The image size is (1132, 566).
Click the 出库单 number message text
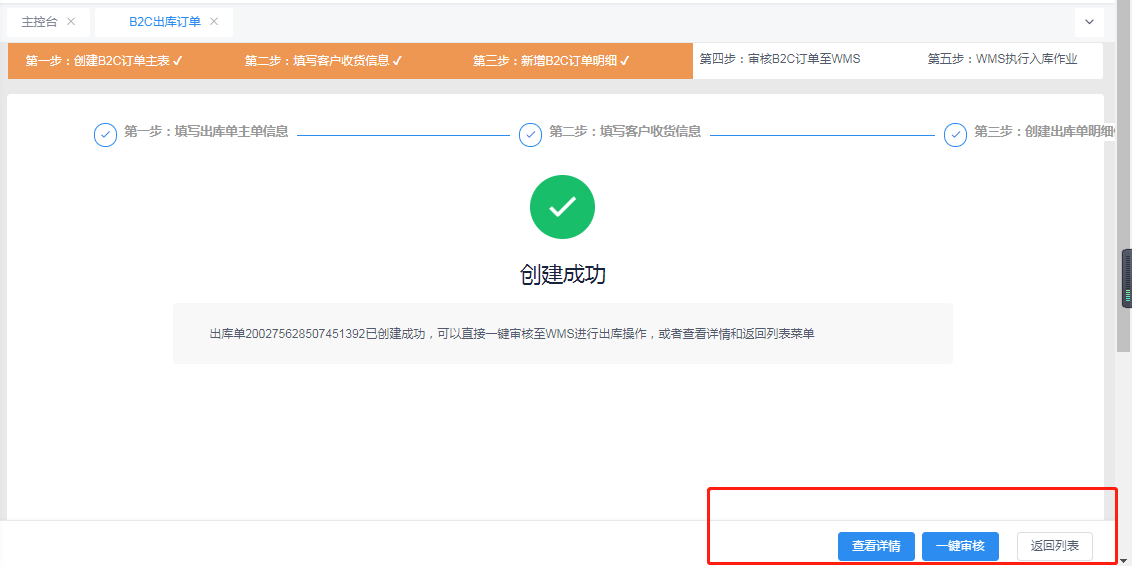512,334
